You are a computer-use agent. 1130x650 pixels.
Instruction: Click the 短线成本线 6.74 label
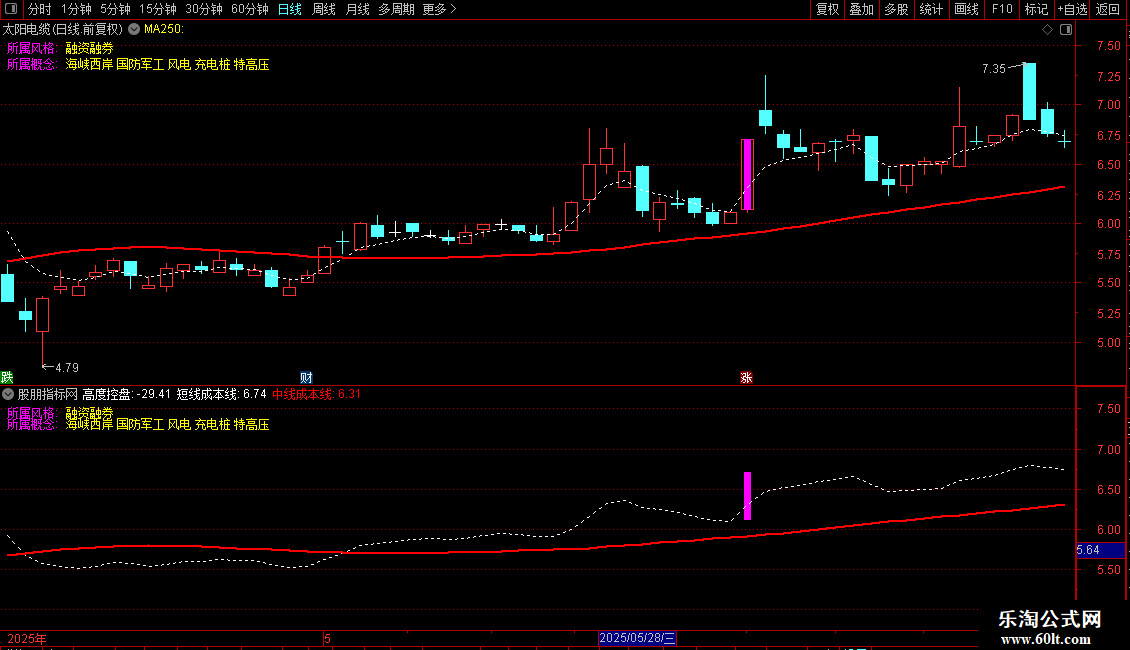221,394
